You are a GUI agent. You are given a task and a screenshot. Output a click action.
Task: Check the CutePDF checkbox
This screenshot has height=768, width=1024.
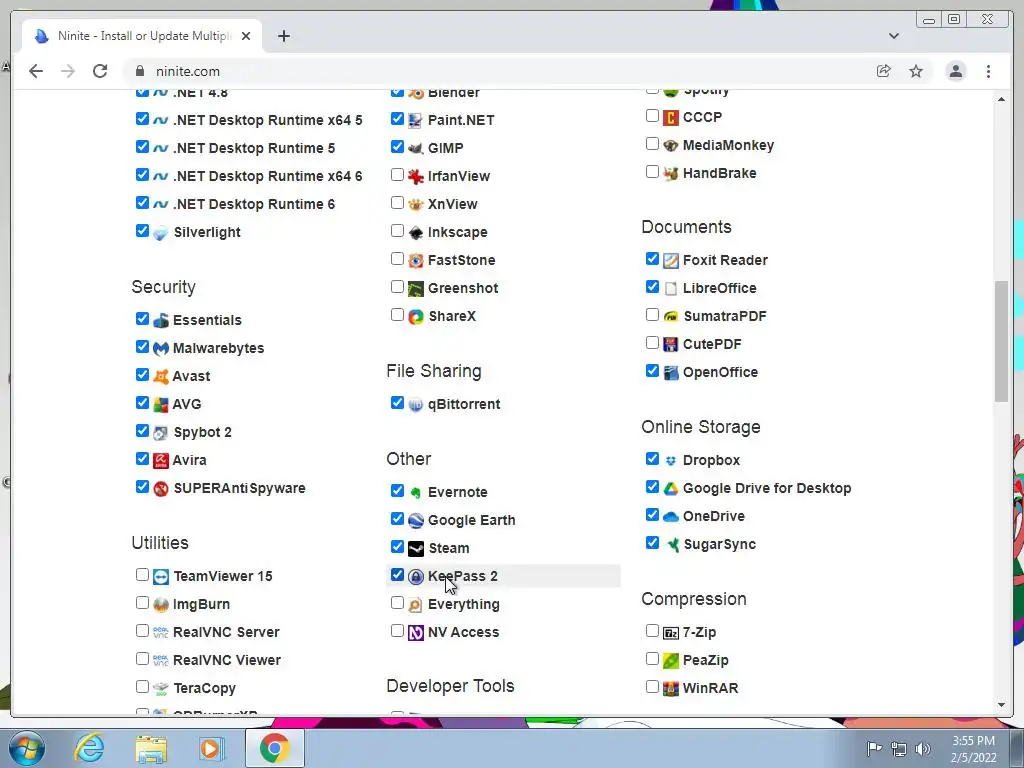click(x=652, y=343)
